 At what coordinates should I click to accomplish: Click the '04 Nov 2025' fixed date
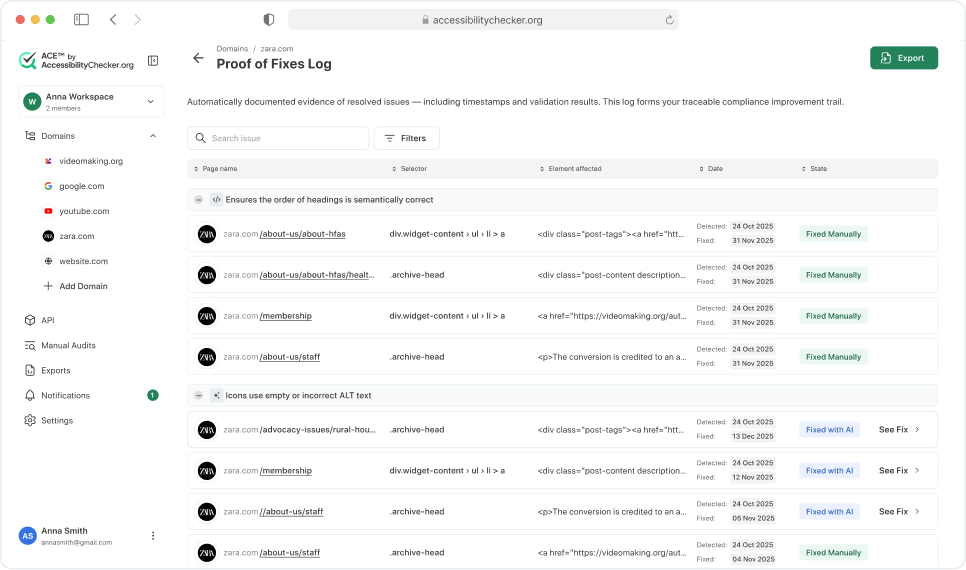click(x=753, y=560)
